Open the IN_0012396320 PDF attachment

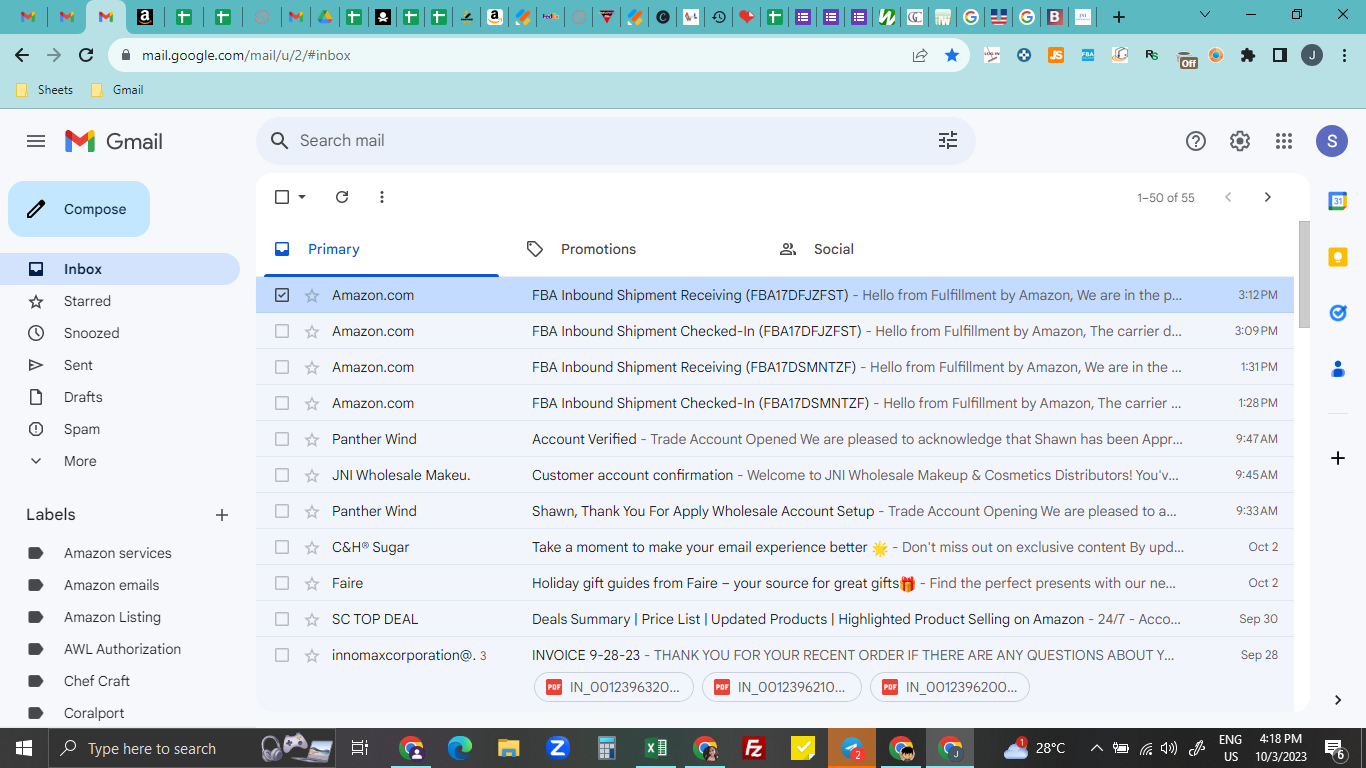click(x=614, y=687)
